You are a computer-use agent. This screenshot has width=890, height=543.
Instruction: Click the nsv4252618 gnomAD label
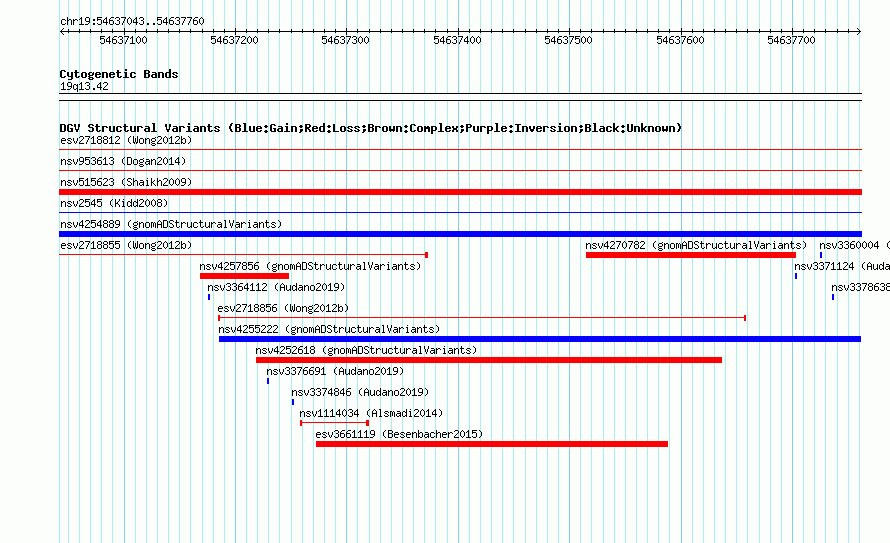point(366,350)
